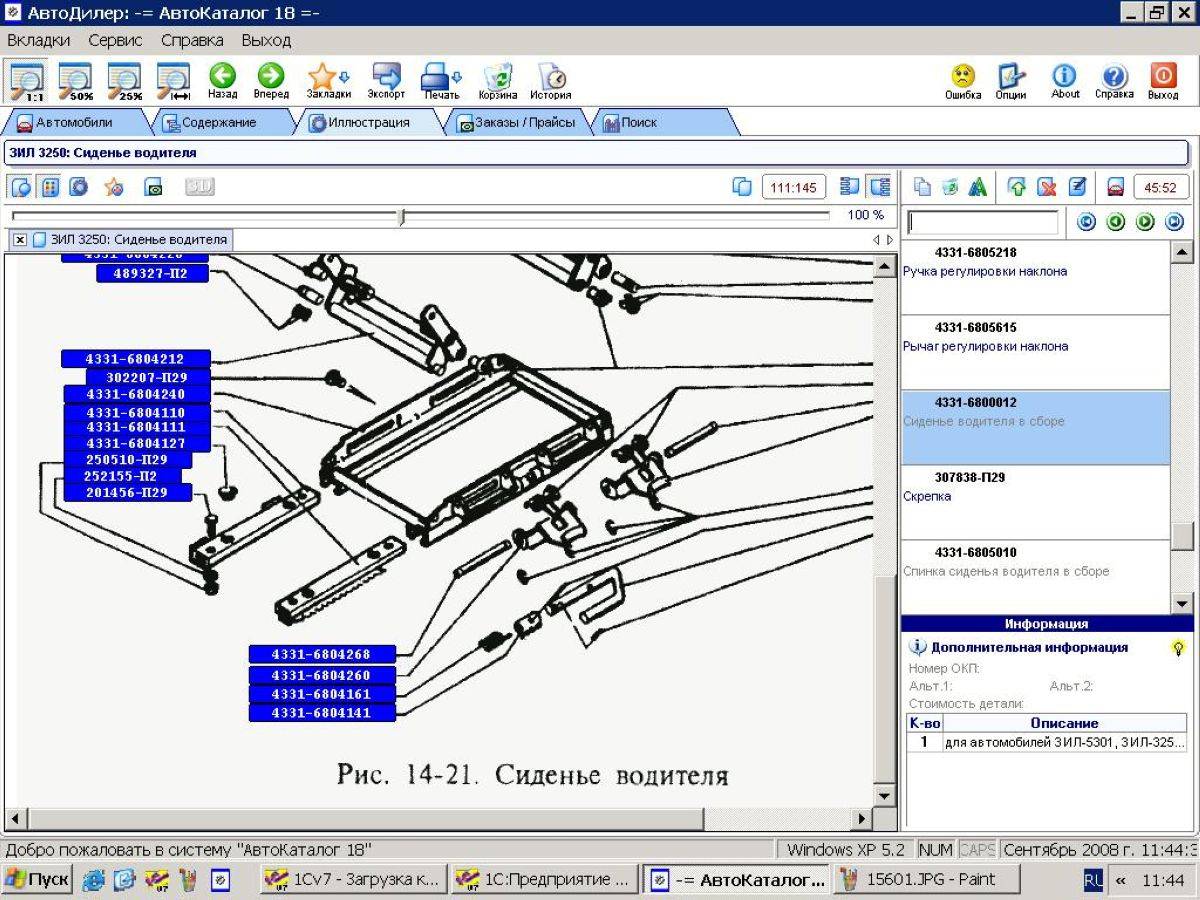Open the Выход menu in menu bar

click(x=266, y=41)
